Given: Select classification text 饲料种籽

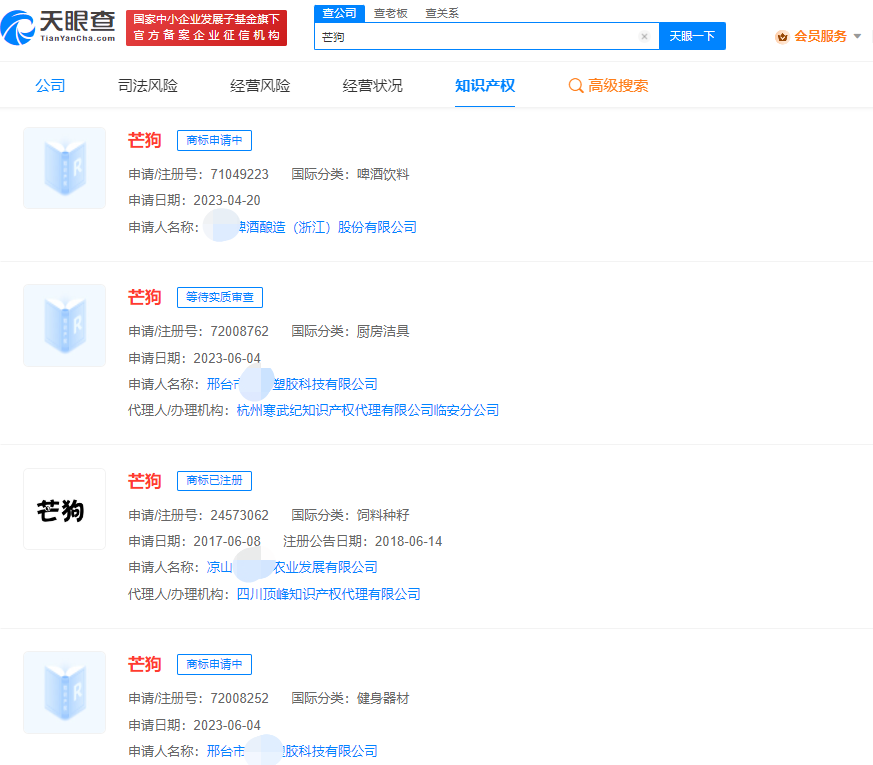Looking at the screenshot, I should click(383, 515).
